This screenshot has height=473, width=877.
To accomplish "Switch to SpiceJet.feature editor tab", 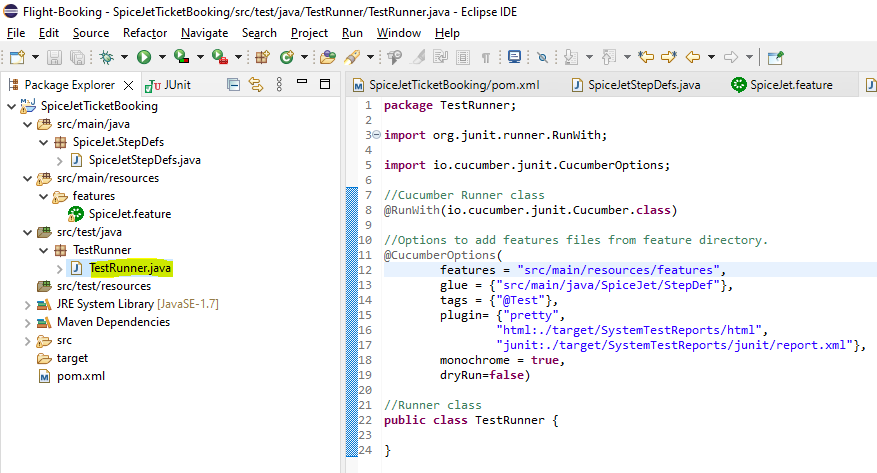I will (x=782, y=85).
